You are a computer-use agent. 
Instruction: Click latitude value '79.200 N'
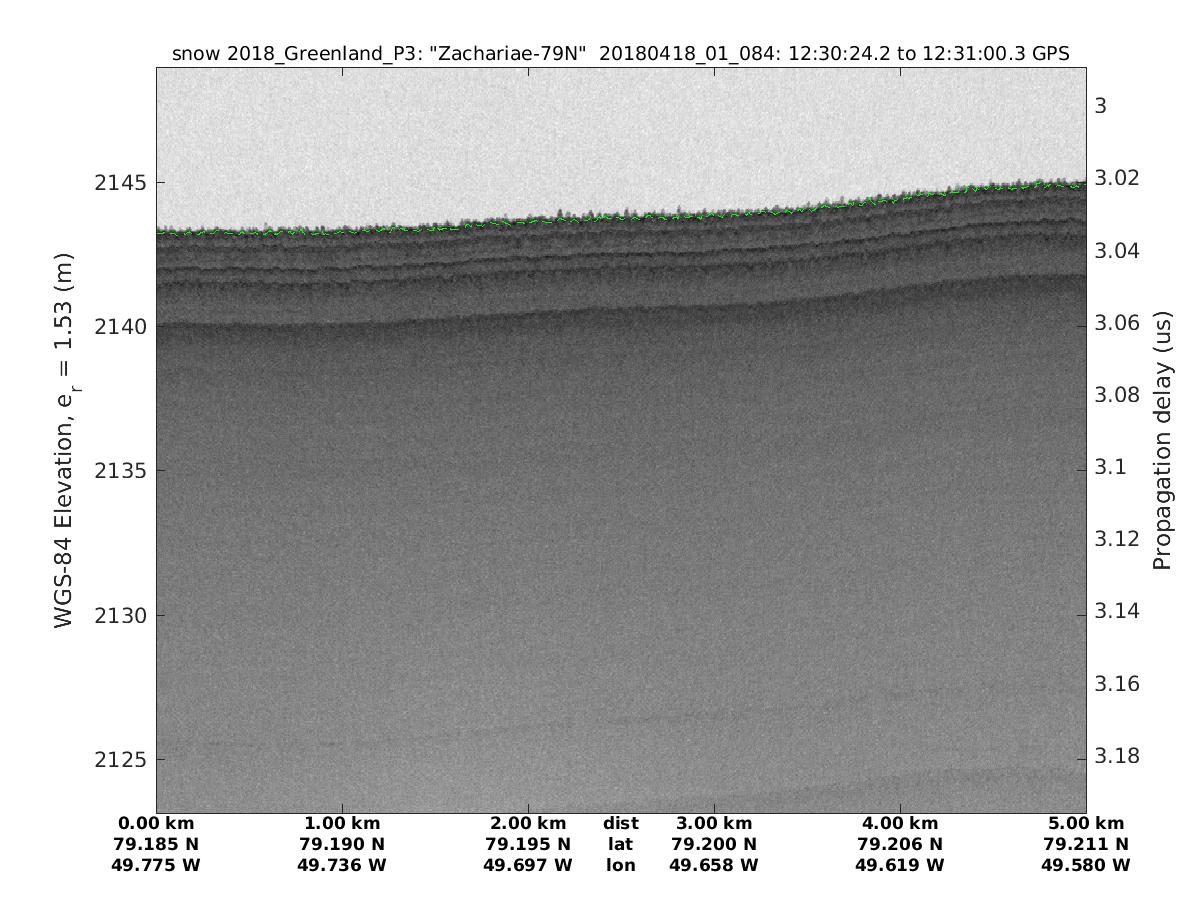[714, 844]
